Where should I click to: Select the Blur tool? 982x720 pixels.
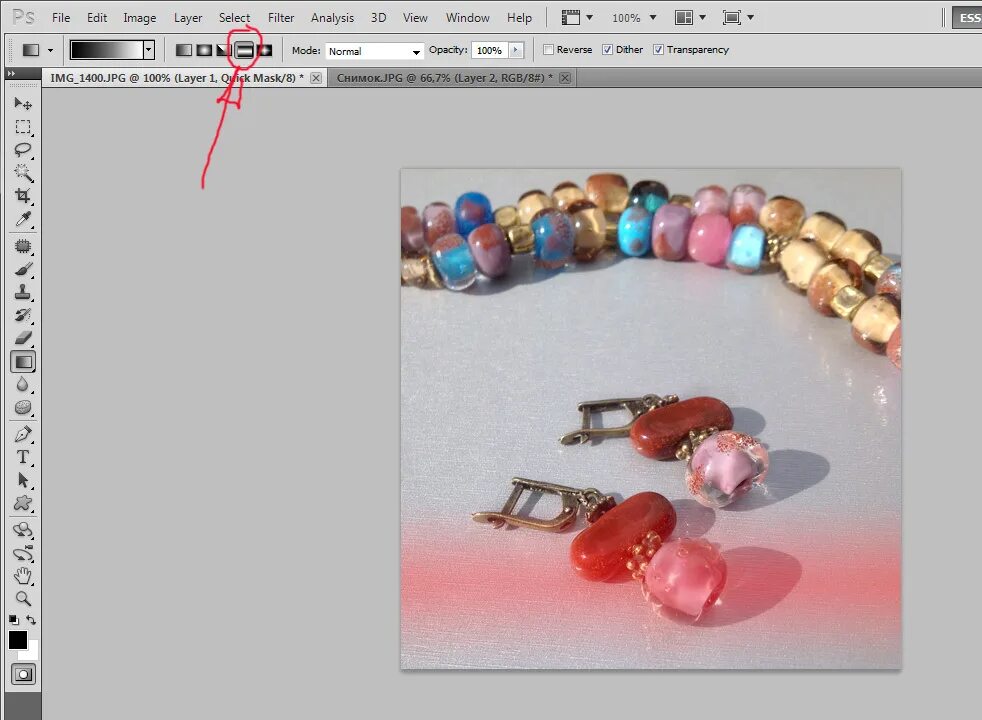click(23, 384)
